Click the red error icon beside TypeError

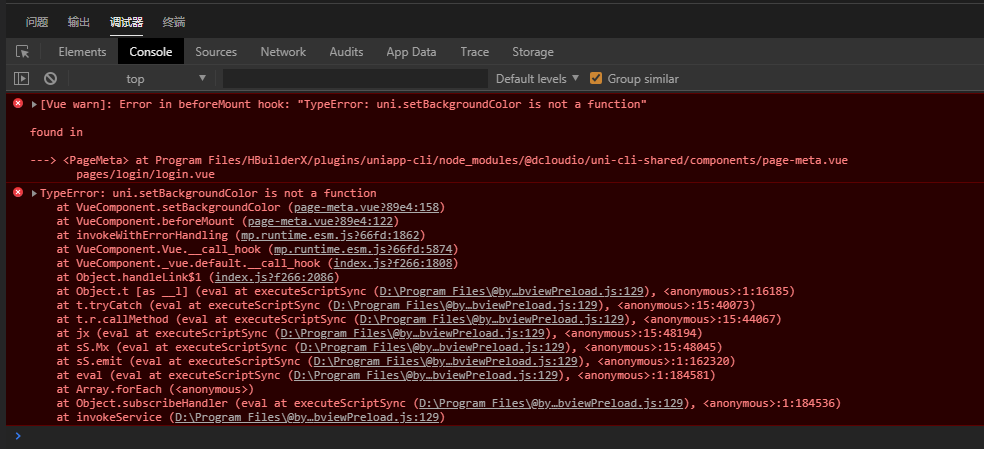(x=17, y=192)
